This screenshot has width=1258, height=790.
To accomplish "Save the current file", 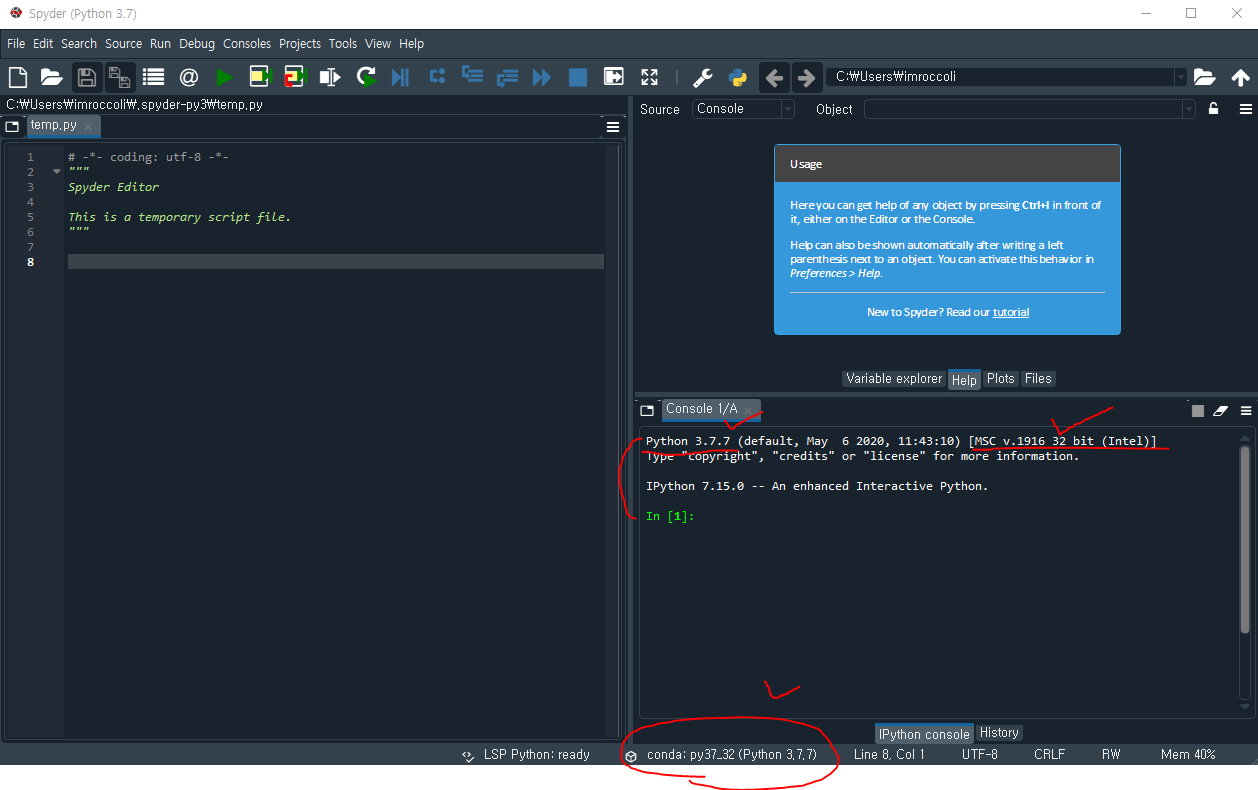I will click(x=86, y=77).
